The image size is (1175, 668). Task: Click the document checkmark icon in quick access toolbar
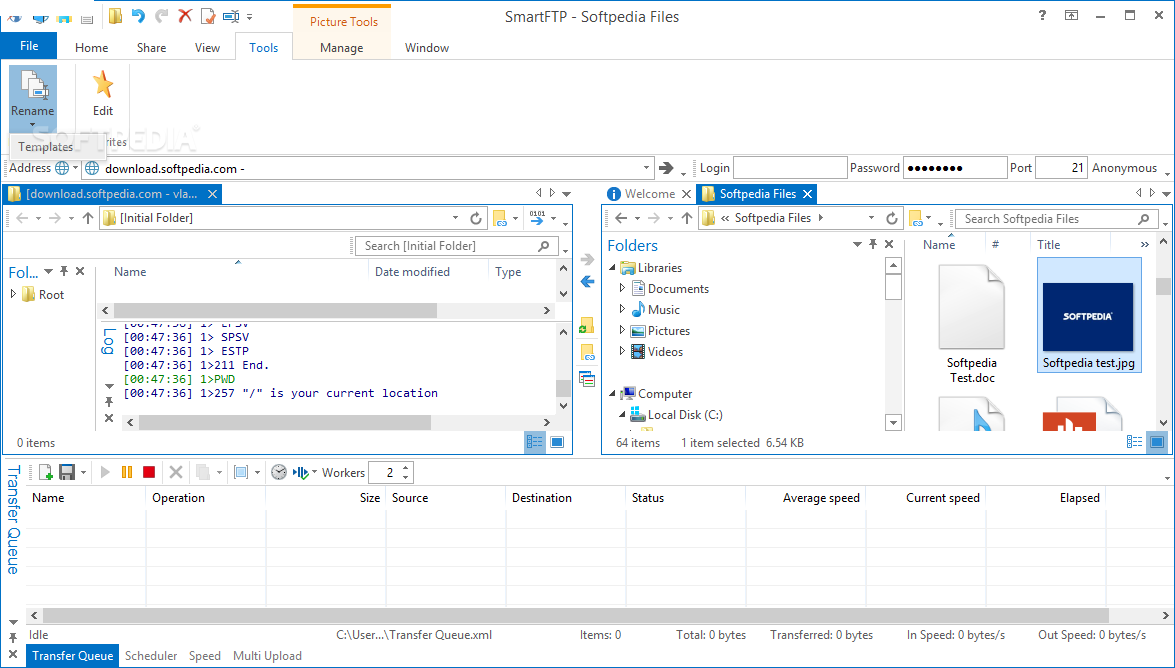[208, 16]
